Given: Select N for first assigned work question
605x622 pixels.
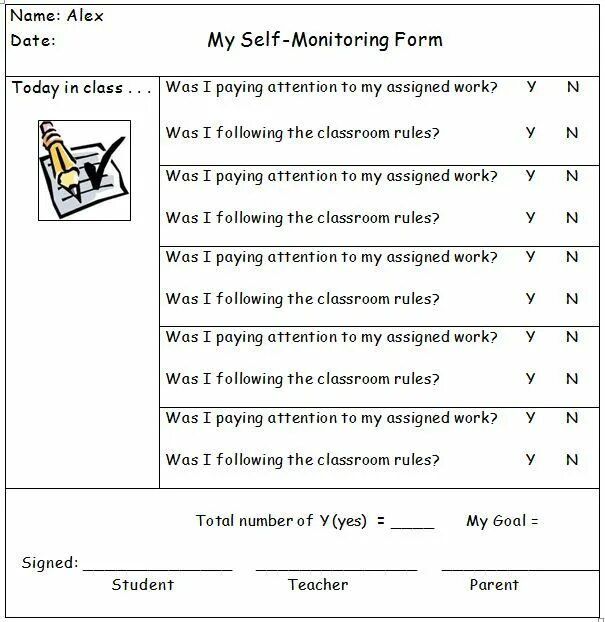Looking at the screenshot, I should pyautogui.click(x=573, y=86).
